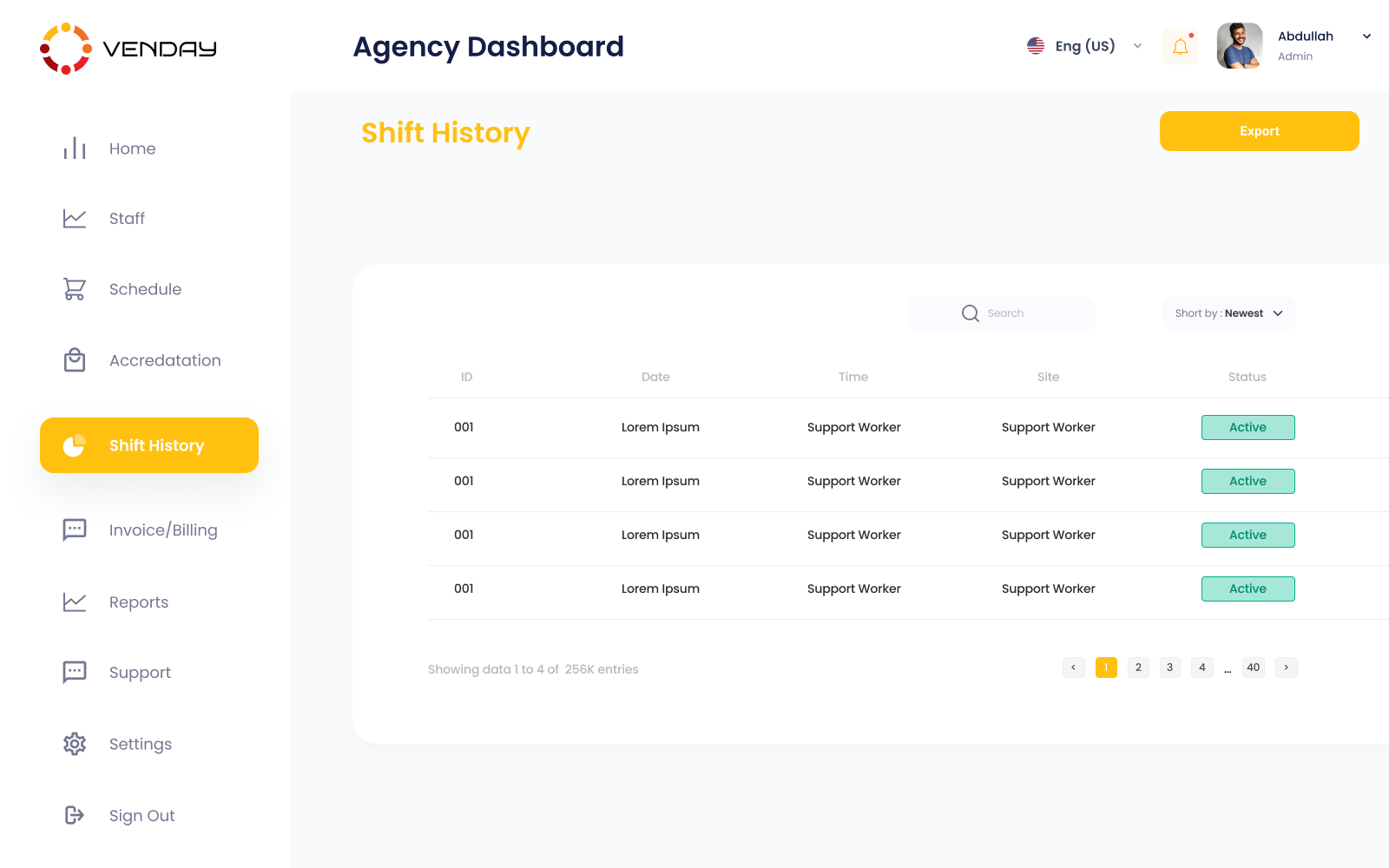
Task: Open the Schedule cart icon
Action: [x=75, y=288]
